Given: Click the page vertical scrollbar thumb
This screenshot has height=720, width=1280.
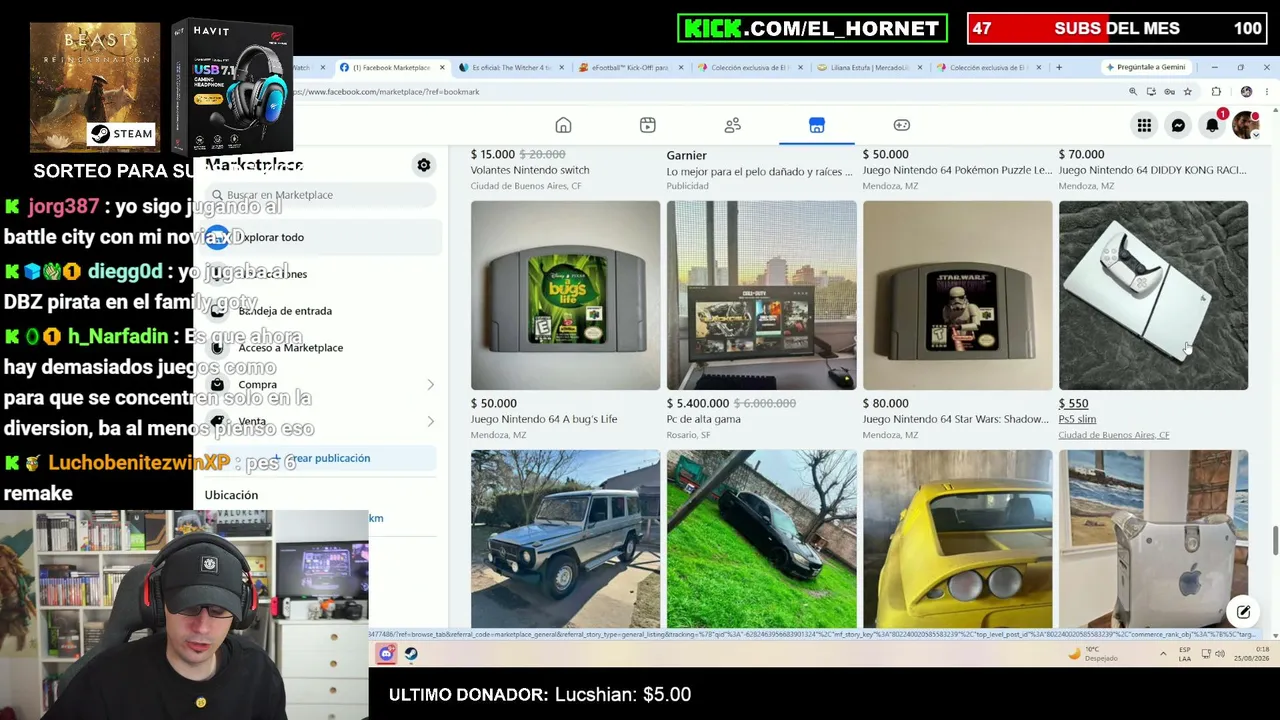Looking at the screenshot, I should [x=1275, y=540].
